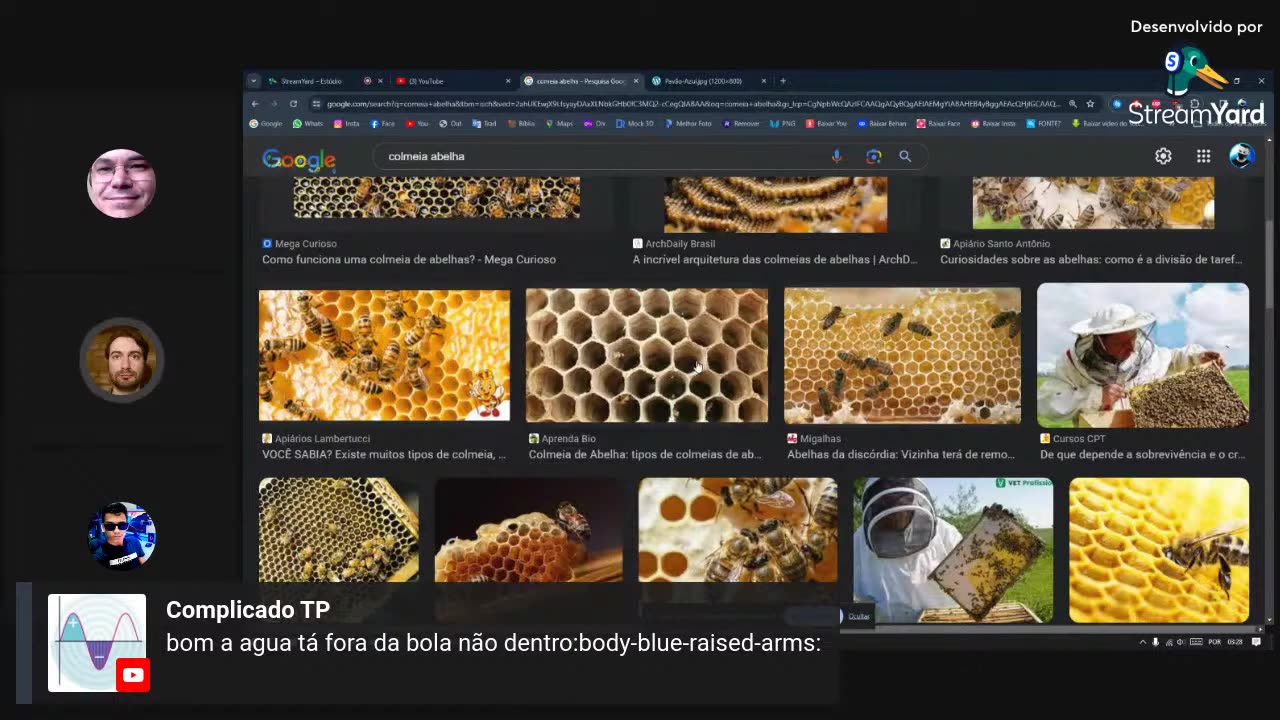
Task: Click the zoom magnifier in address bar
Action: [x=1073, y=104]
